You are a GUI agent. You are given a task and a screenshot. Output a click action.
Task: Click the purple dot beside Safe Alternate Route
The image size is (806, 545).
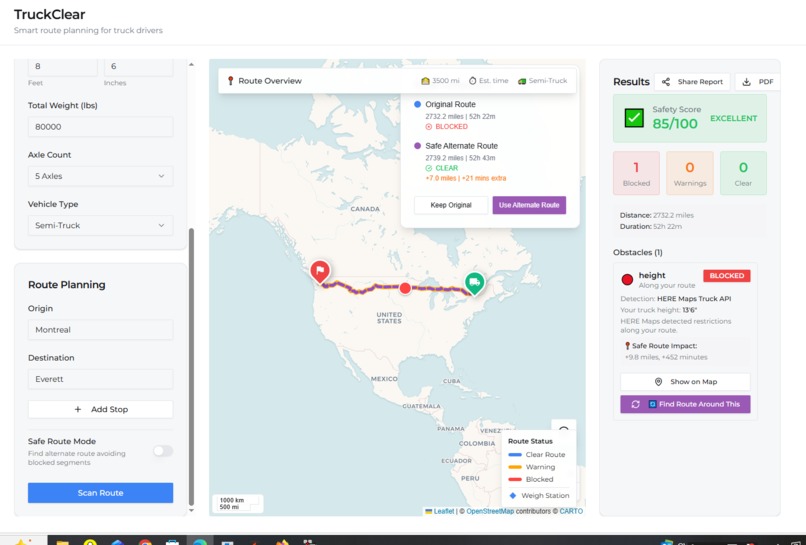(x=417, y=146)
